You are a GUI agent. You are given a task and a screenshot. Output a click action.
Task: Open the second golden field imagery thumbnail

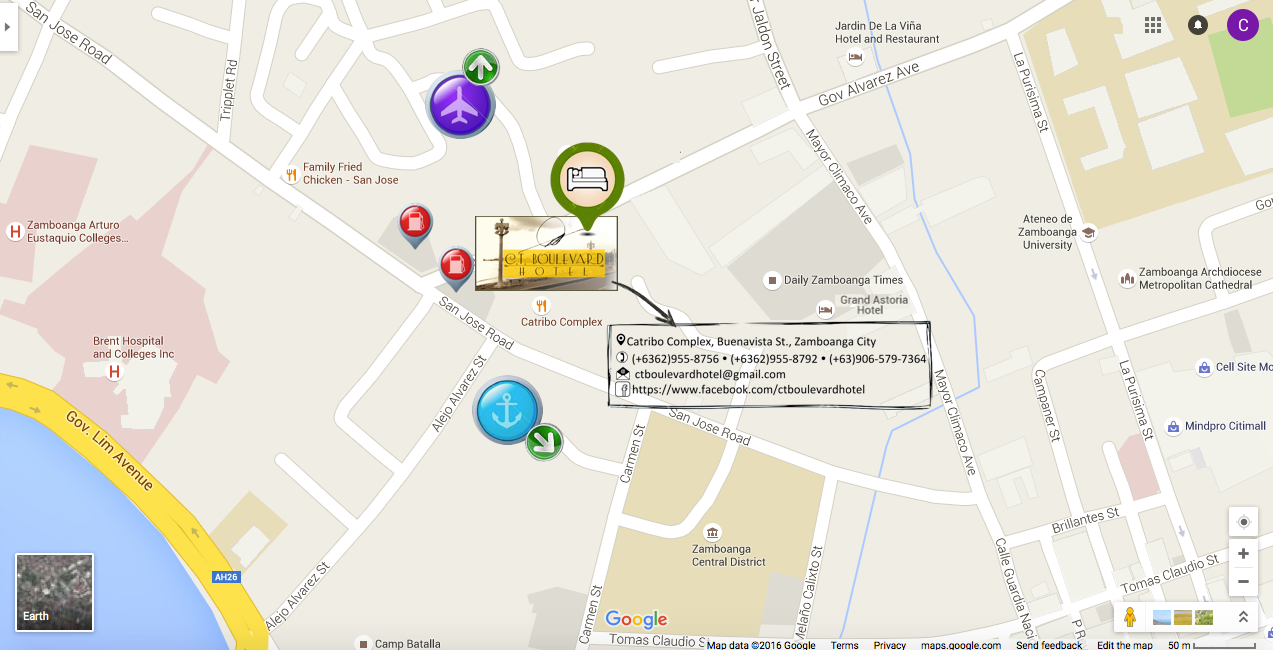pyautogui.click(x=1183, y=618)
